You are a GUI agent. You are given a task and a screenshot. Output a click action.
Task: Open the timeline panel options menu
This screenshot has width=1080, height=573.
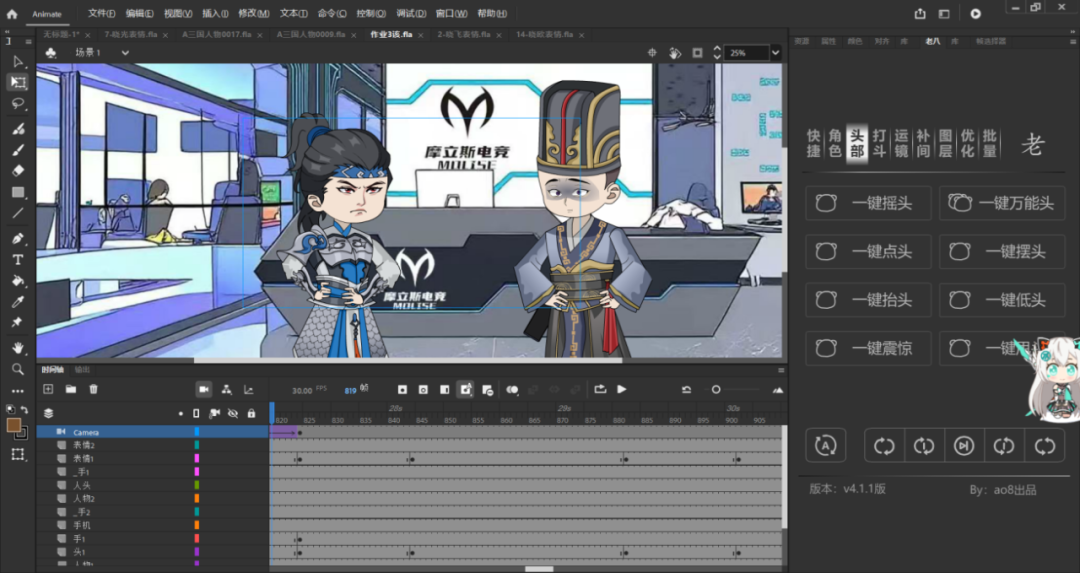(781, 369)
